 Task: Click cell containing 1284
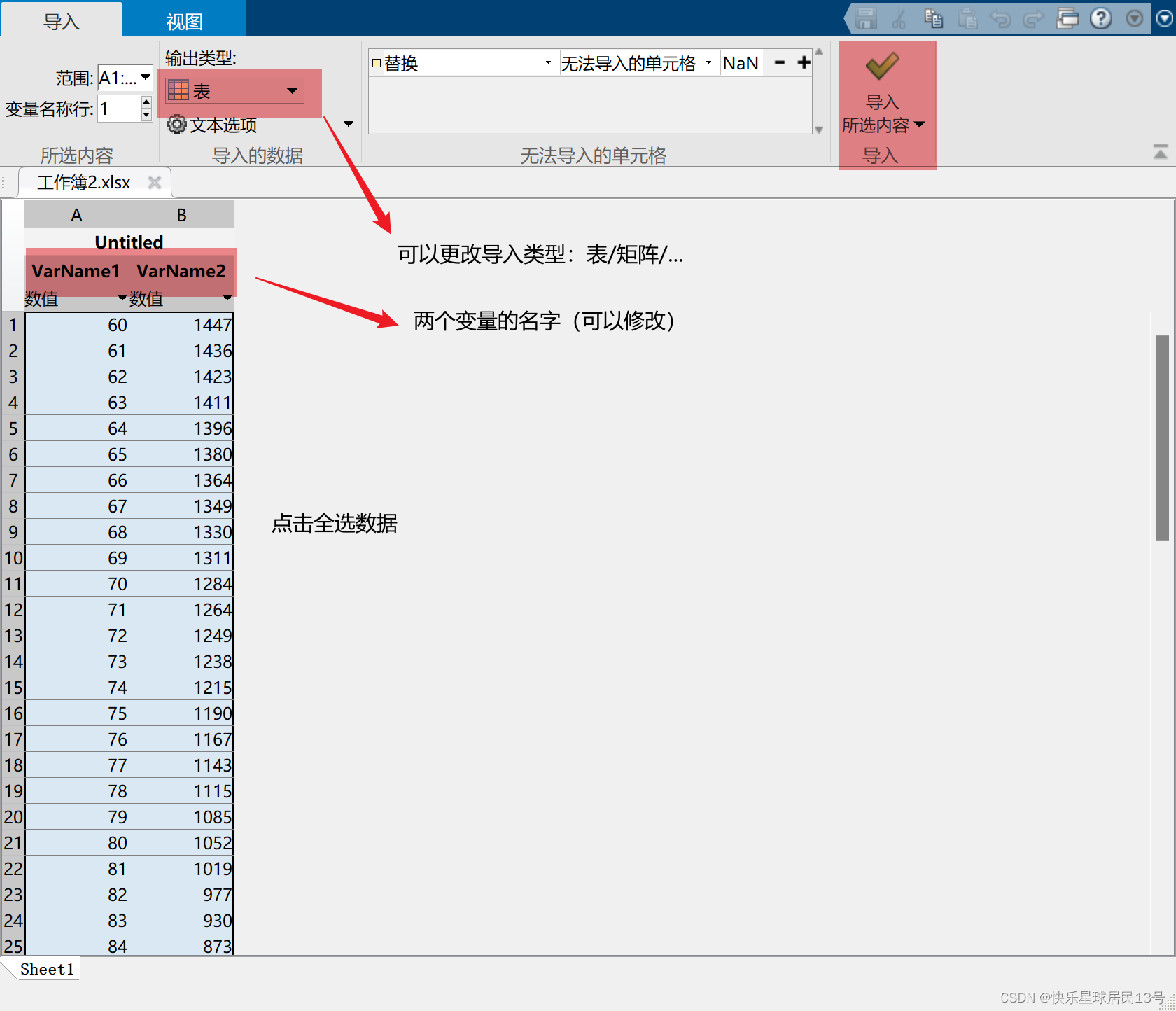(x=181, y=584)
